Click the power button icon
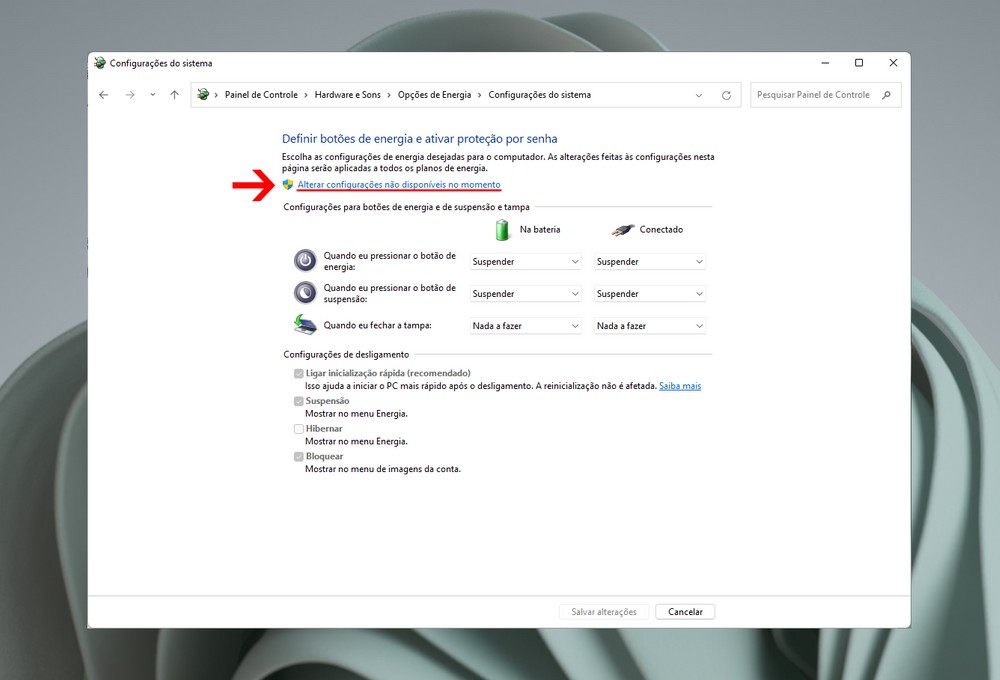Screen dimensions: 1000x680 click(x=305, y=261)
